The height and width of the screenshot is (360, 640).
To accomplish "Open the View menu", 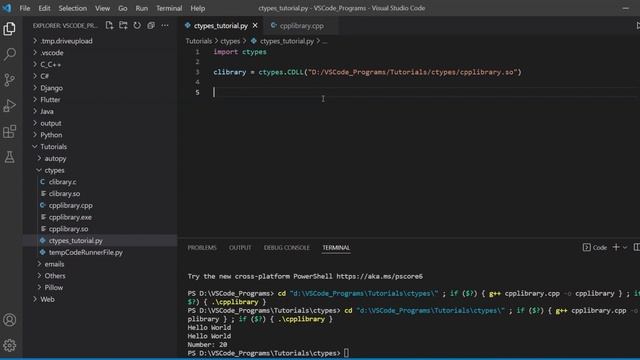I will (102, 8).
